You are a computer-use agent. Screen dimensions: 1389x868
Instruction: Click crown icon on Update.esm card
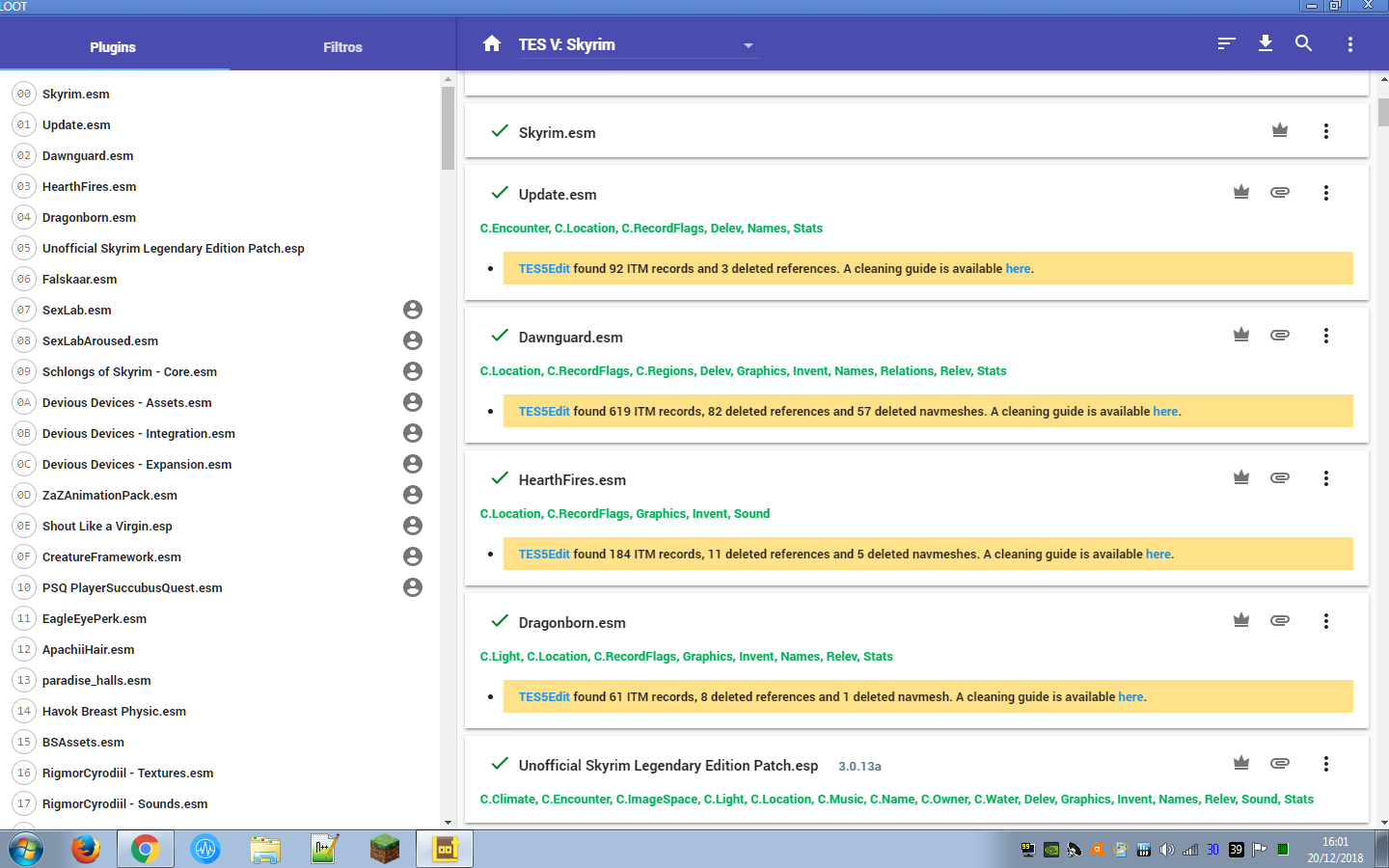[x=1241, y=192]
